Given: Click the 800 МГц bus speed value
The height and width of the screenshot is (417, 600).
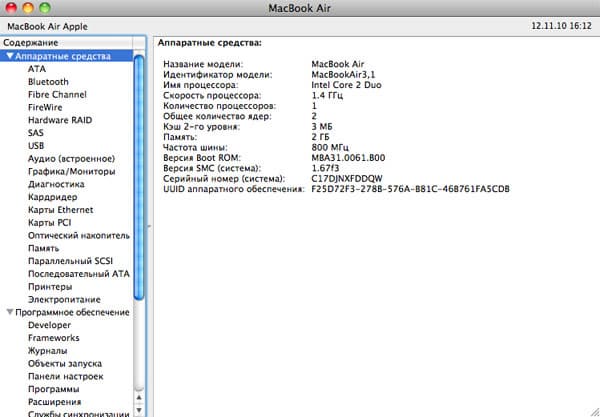Looking at the screenshot, I should coord(330,147).
